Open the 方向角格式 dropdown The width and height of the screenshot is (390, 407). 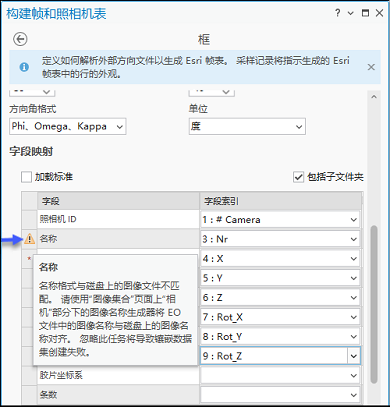68,126
